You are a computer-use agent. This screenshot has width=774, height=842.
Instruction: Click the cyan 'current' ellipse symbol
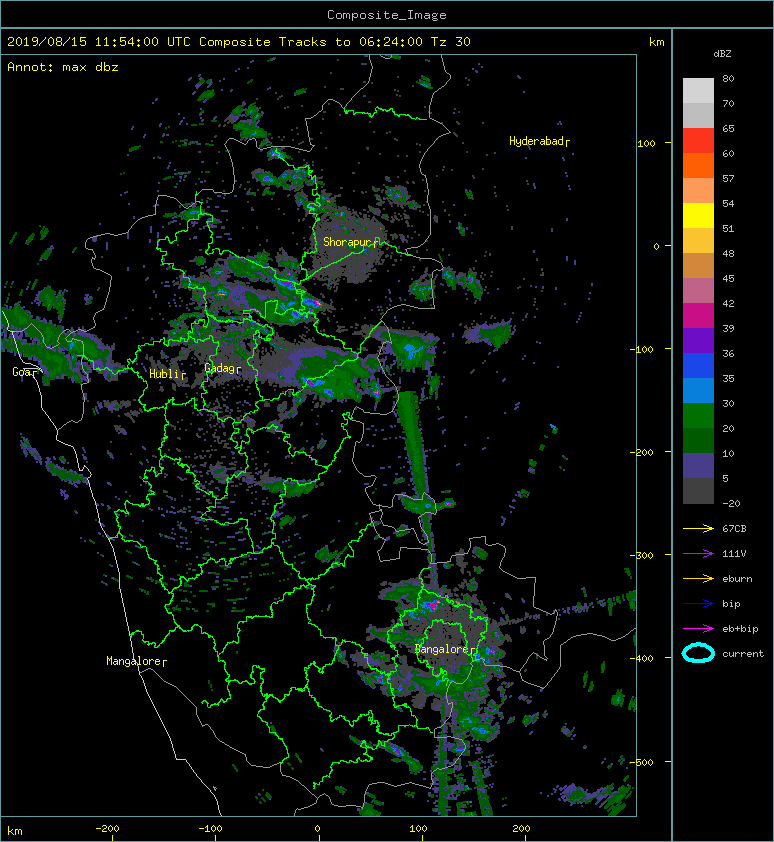click(x=698, y=653)
